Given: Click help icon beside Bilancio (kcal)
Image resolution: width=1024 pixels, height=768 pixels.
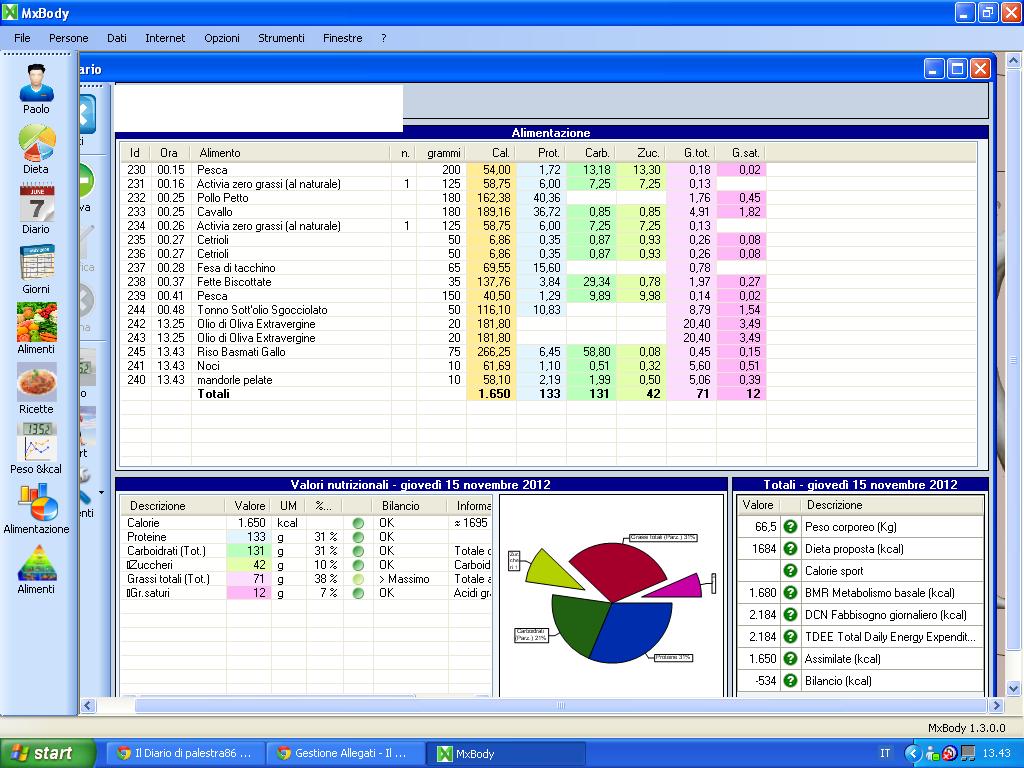Looking at the screenshot, I should tap(790, 681).
